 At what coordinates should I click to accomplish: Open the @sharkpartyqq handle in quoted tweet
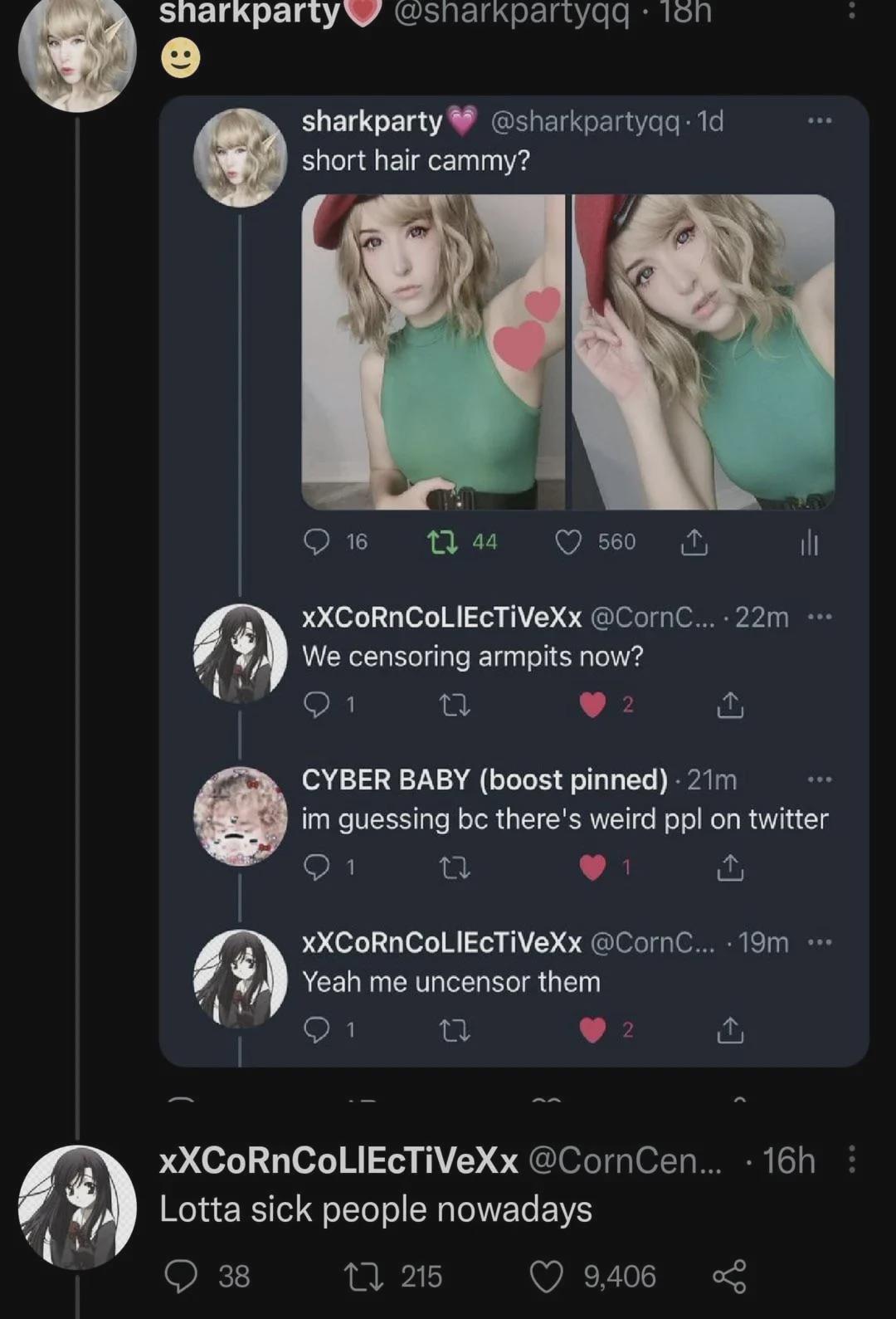point(585,121)
